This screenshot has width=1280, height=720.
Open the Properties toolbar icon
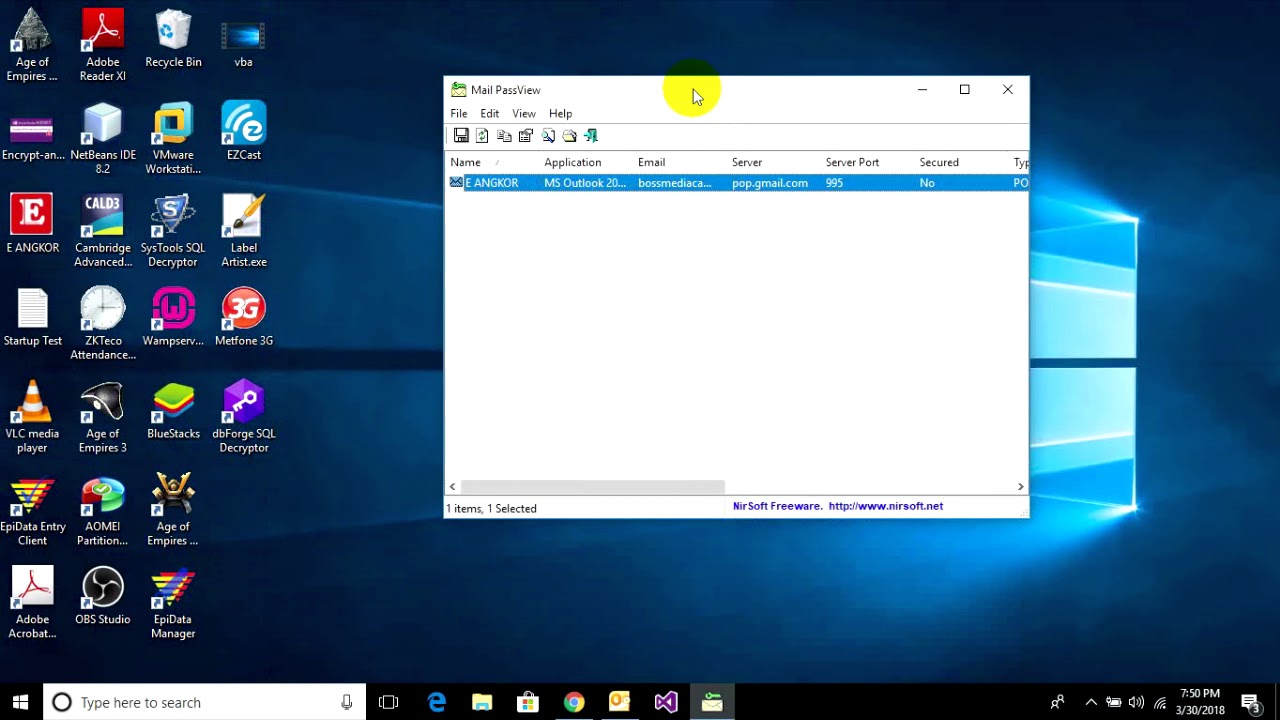tap(526, 135)
